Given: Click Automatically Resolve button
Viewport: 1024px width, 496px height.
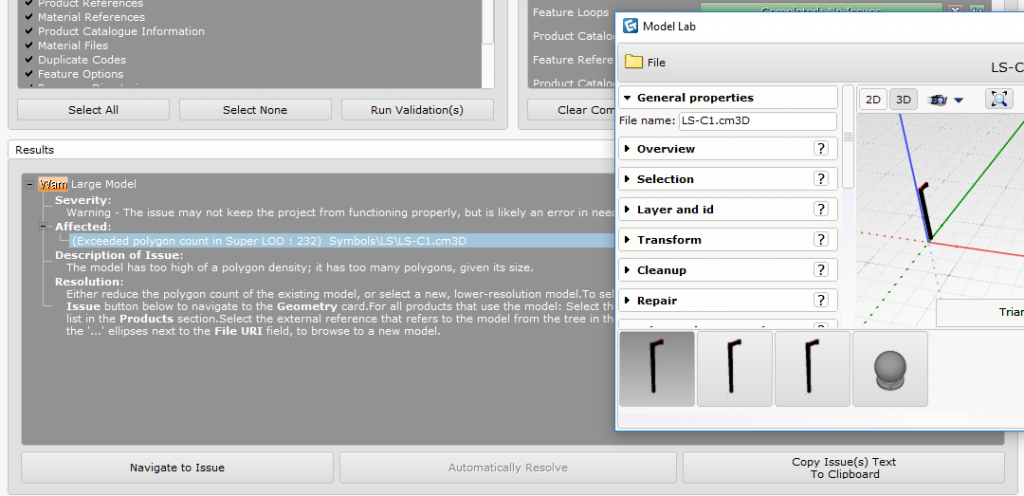Looking at the screenshot, I should coord(507,467).
